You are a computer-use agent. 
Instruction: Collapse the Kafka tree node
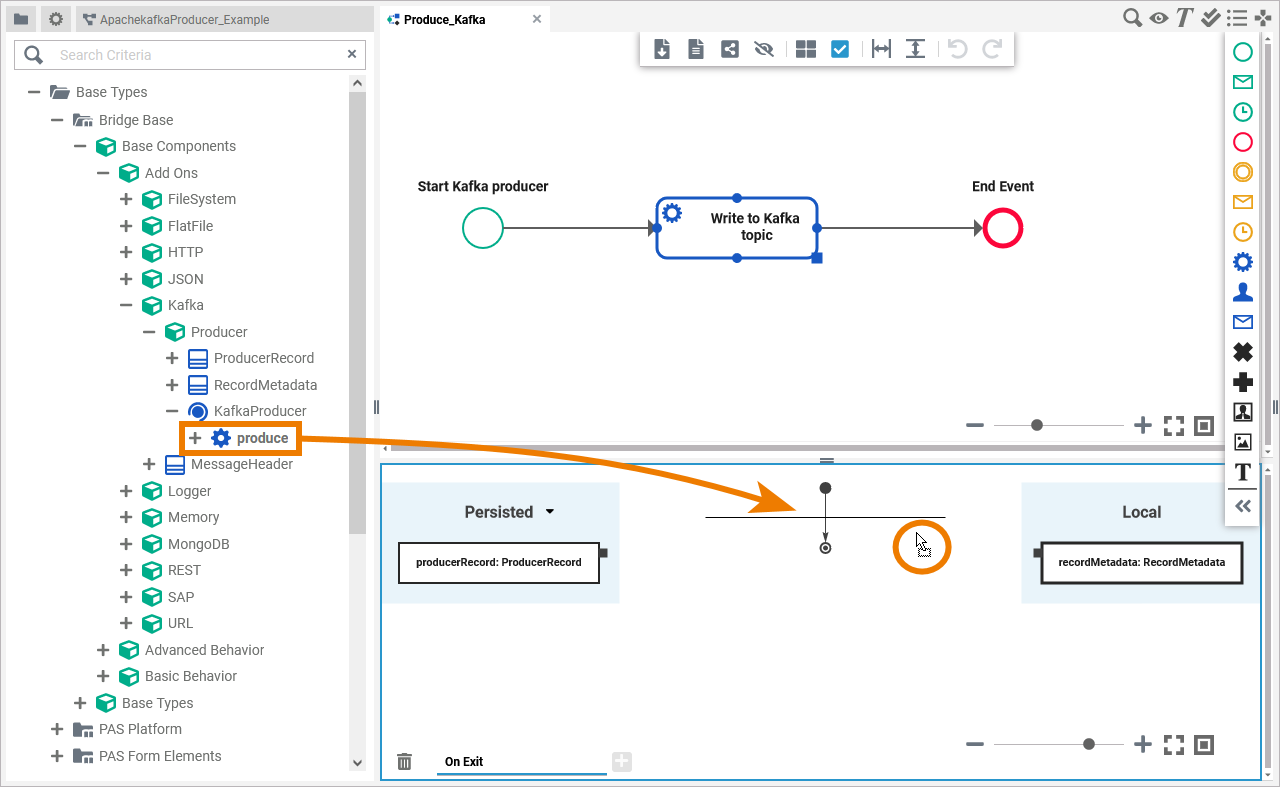pos(126,305)
